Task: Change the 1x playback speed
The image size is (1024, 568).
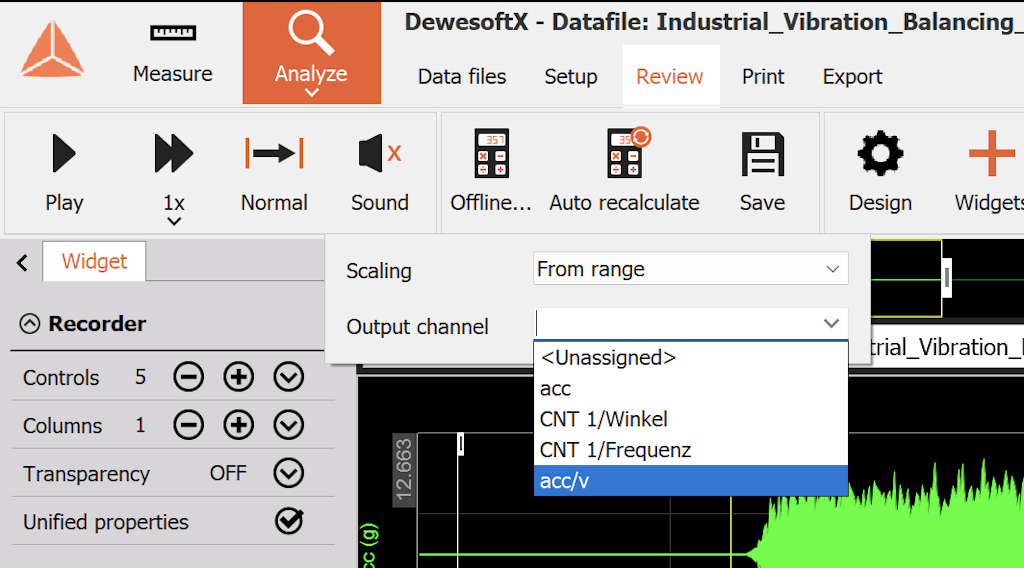Action: point(174,178)
